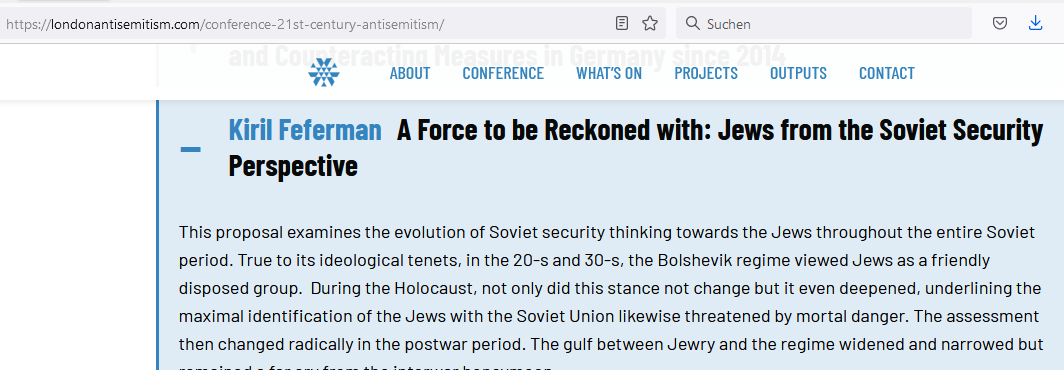Click the faded Germany since 2014 heading
The image size is (1064, 370).
(507, 57)
